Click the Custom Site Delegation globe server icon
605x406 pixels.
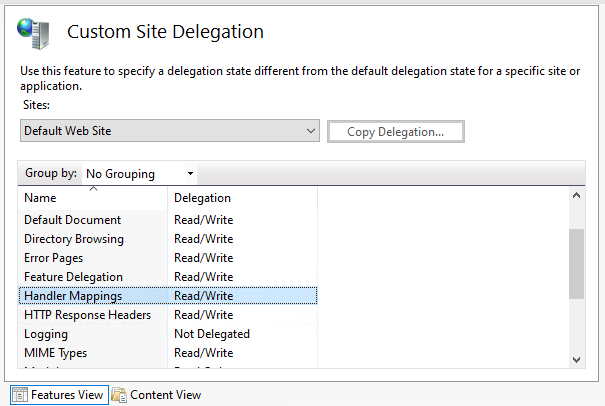click(x=34, y=33)
